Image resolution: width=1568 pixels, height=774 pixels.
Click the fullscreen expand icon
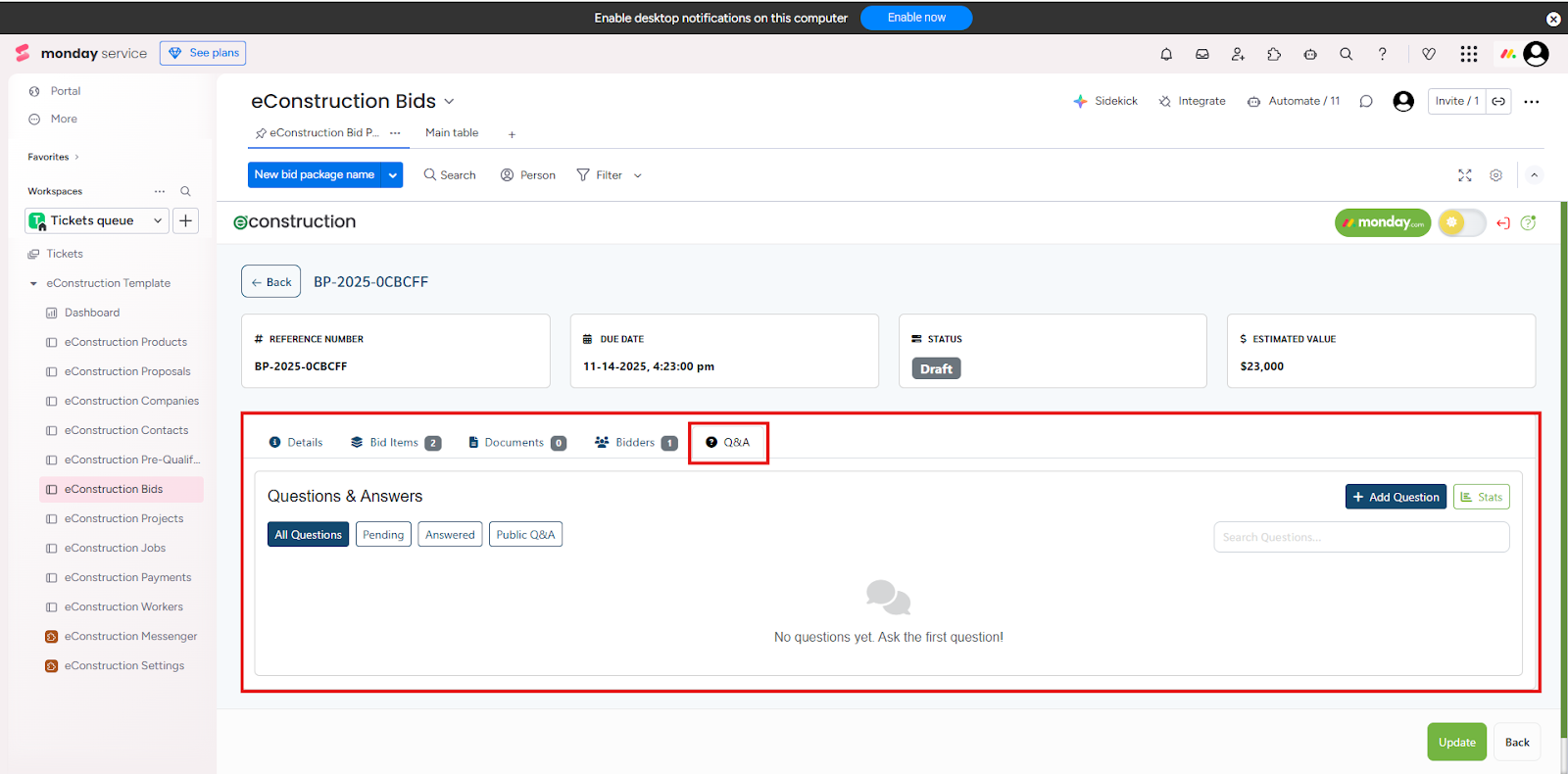(x=1464, y=175)
